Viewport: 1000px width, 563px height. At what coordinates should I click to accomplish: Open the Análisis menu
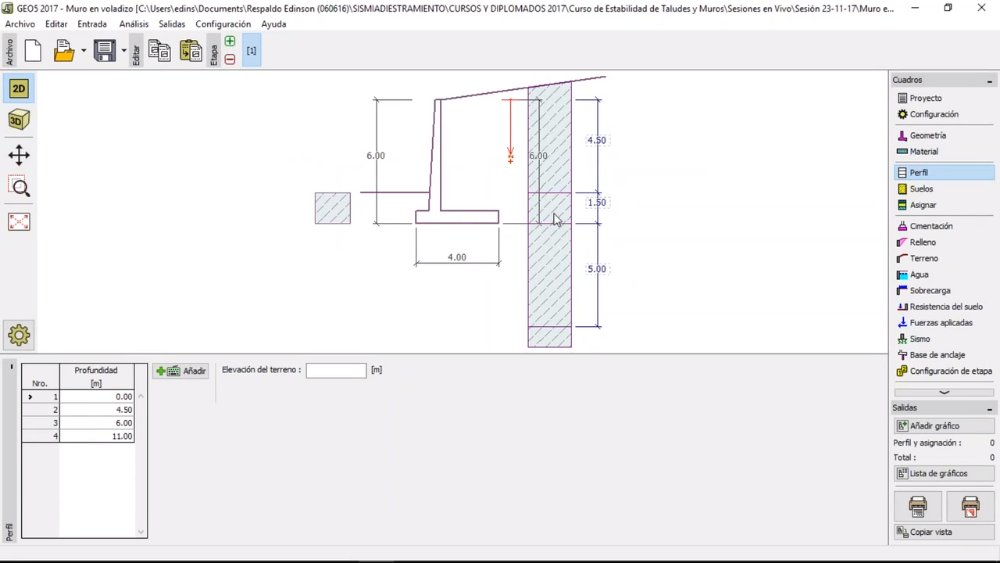(x=133, y=24)
